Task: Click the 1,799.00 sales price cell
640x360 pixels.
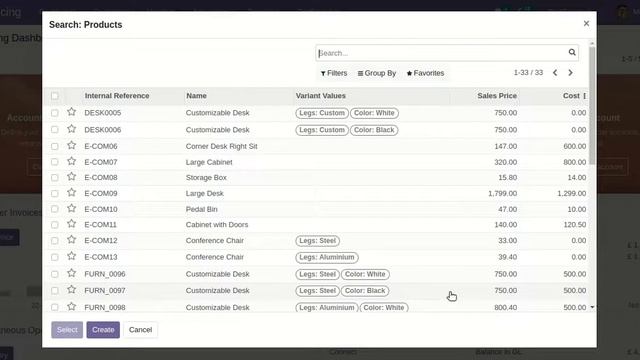Action: pyautogui.click(x=502, y=193)
